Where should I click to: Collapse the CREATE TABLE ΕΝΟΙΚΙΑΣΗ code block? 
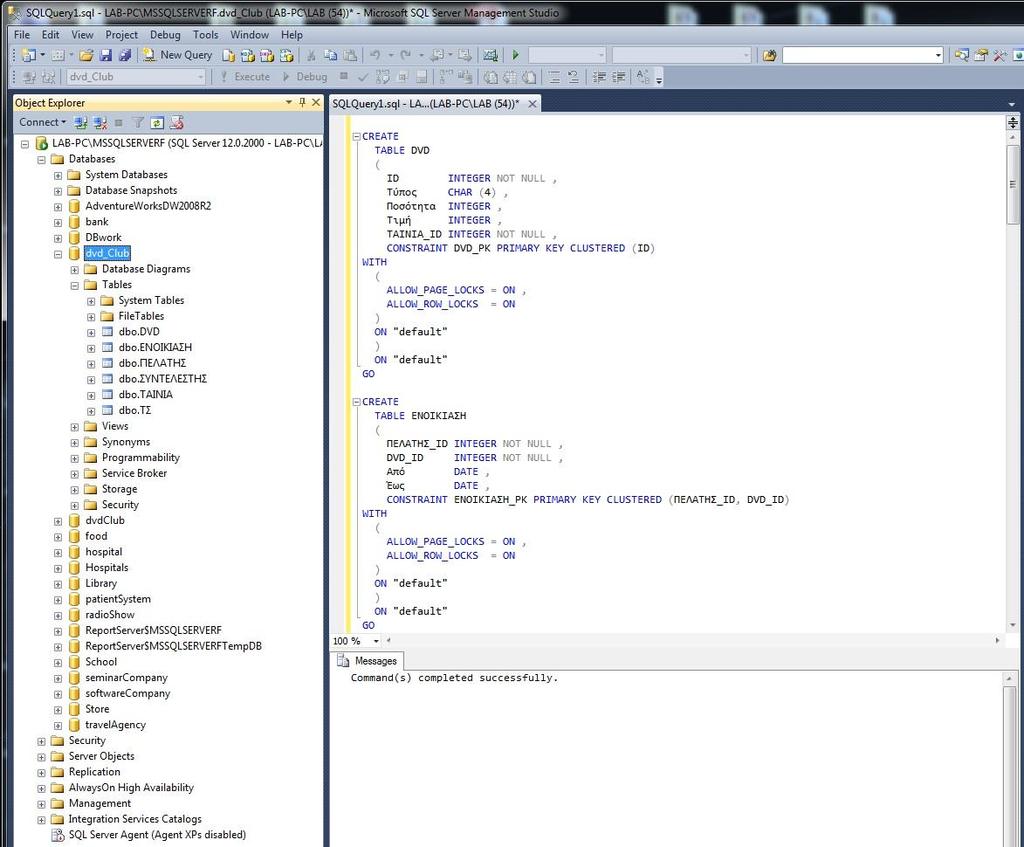pos(357,402)
